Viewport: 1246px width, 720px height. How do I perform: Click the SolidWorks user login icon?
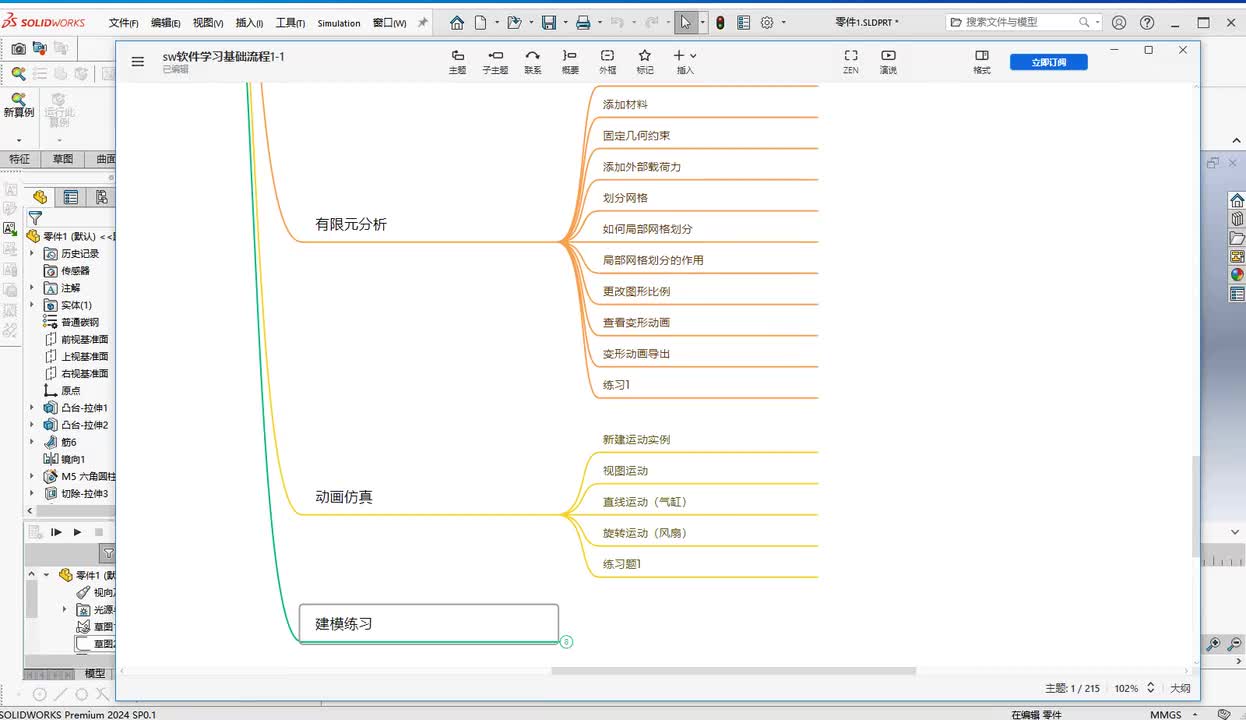point(1119,22)
